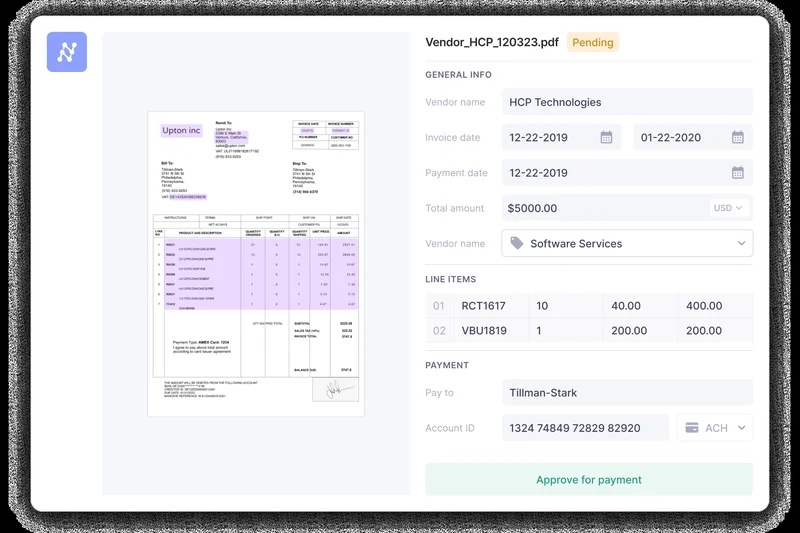Viewport: 800px width, 533px height.
Task: Click the invoice document preview thumbnail
Action: click(256, 263)
